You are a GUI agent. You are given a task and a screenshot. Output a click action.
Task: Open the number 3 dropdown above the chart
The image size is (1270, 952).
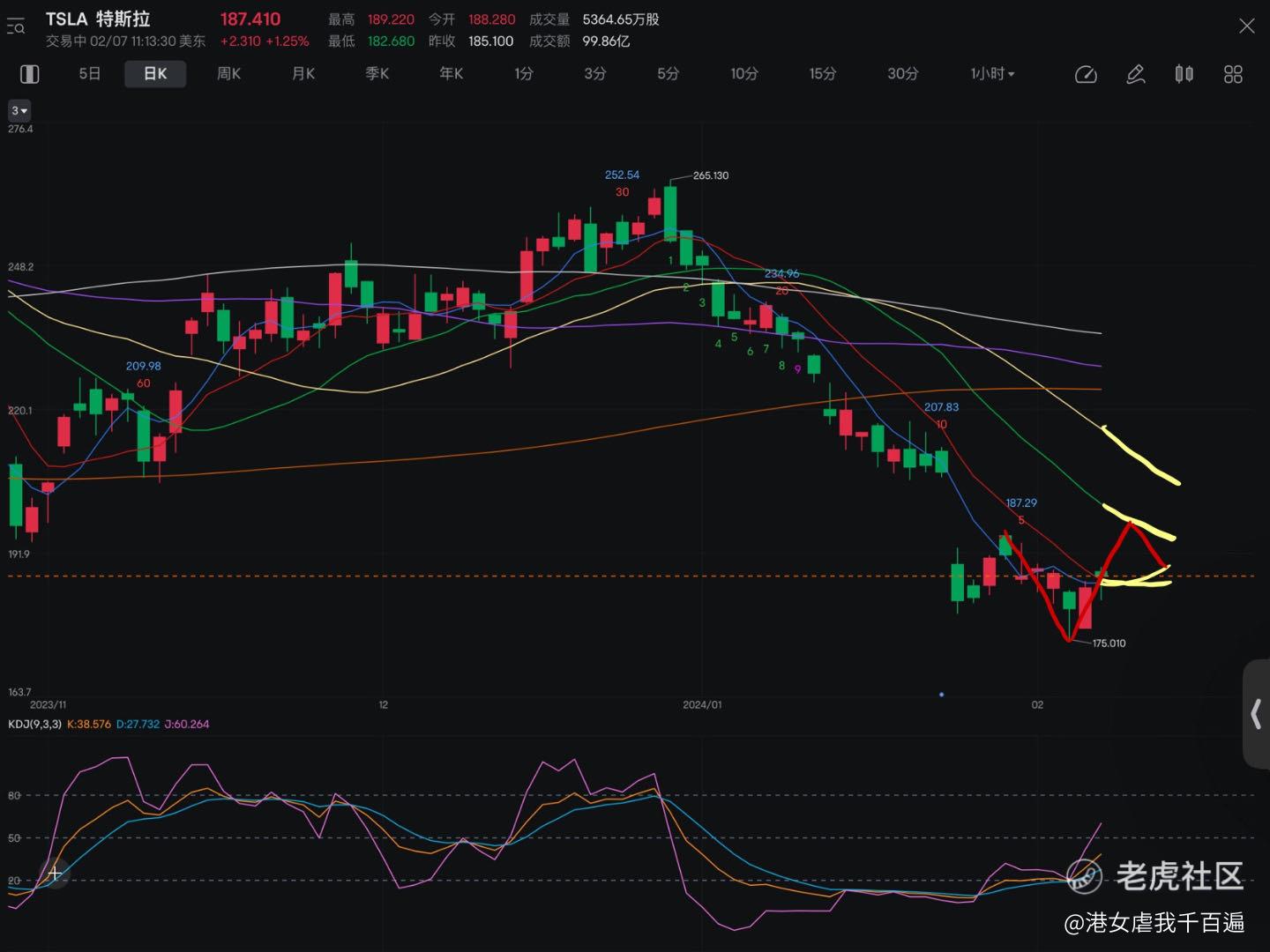(x=19, y=111)
